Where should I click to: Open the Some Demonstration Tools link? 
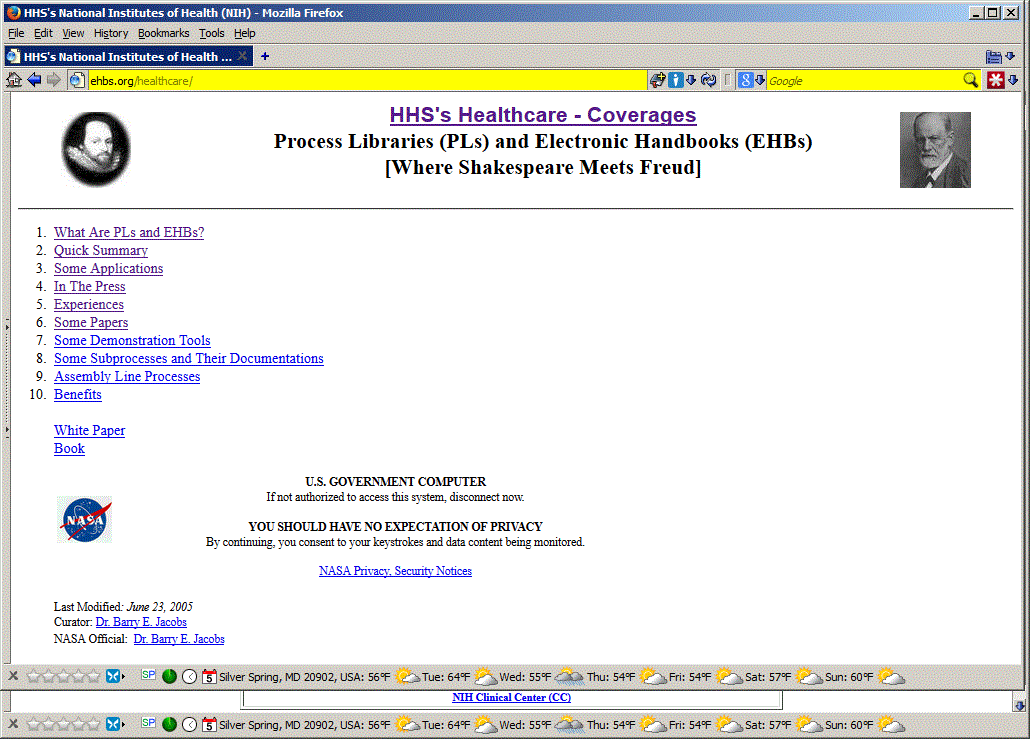tap(132, 340)
